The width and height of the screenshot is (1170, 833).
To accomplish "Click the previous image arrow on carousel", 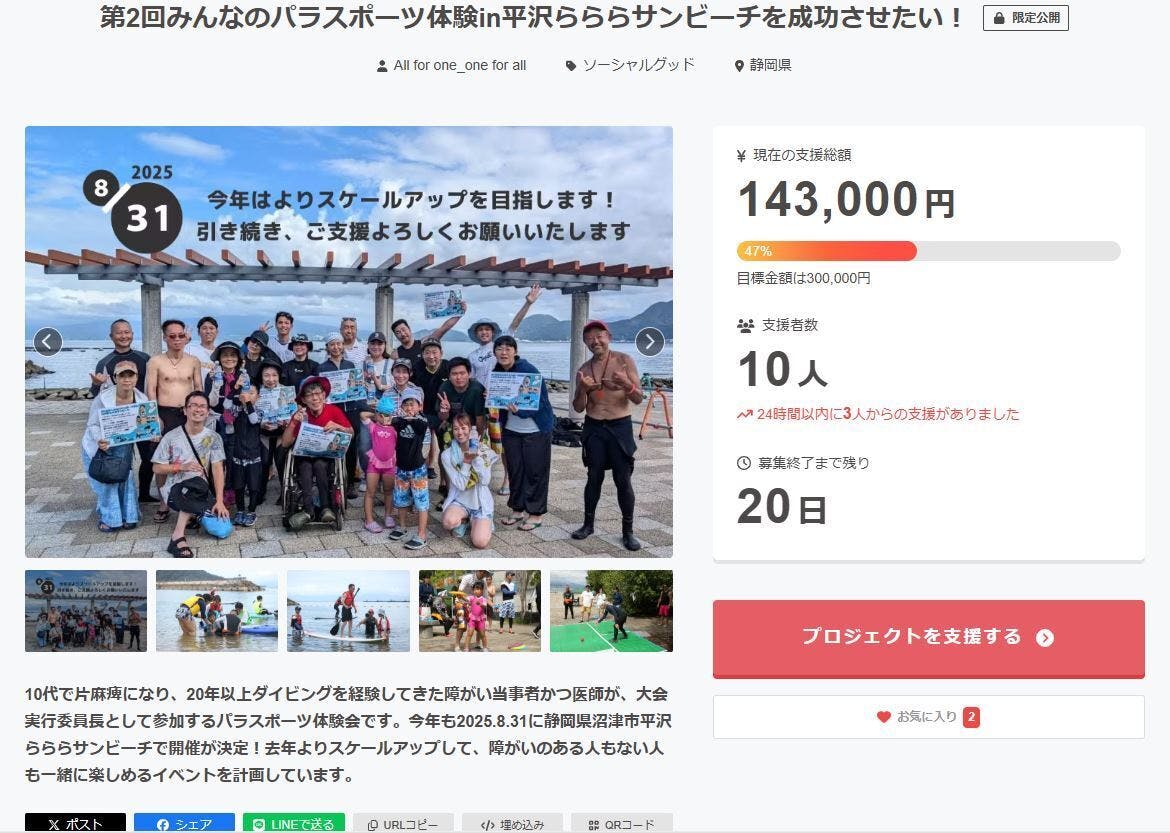I will pyautogui.click(x=48, y=342).
